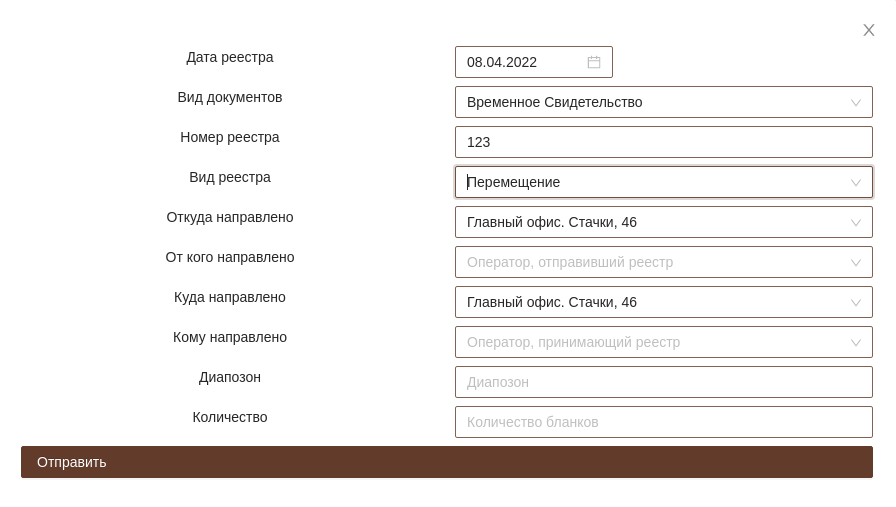Viewport: 896px width, 507px height.
Task: Close the registry form dialog
Action: [x=869, y=30]
